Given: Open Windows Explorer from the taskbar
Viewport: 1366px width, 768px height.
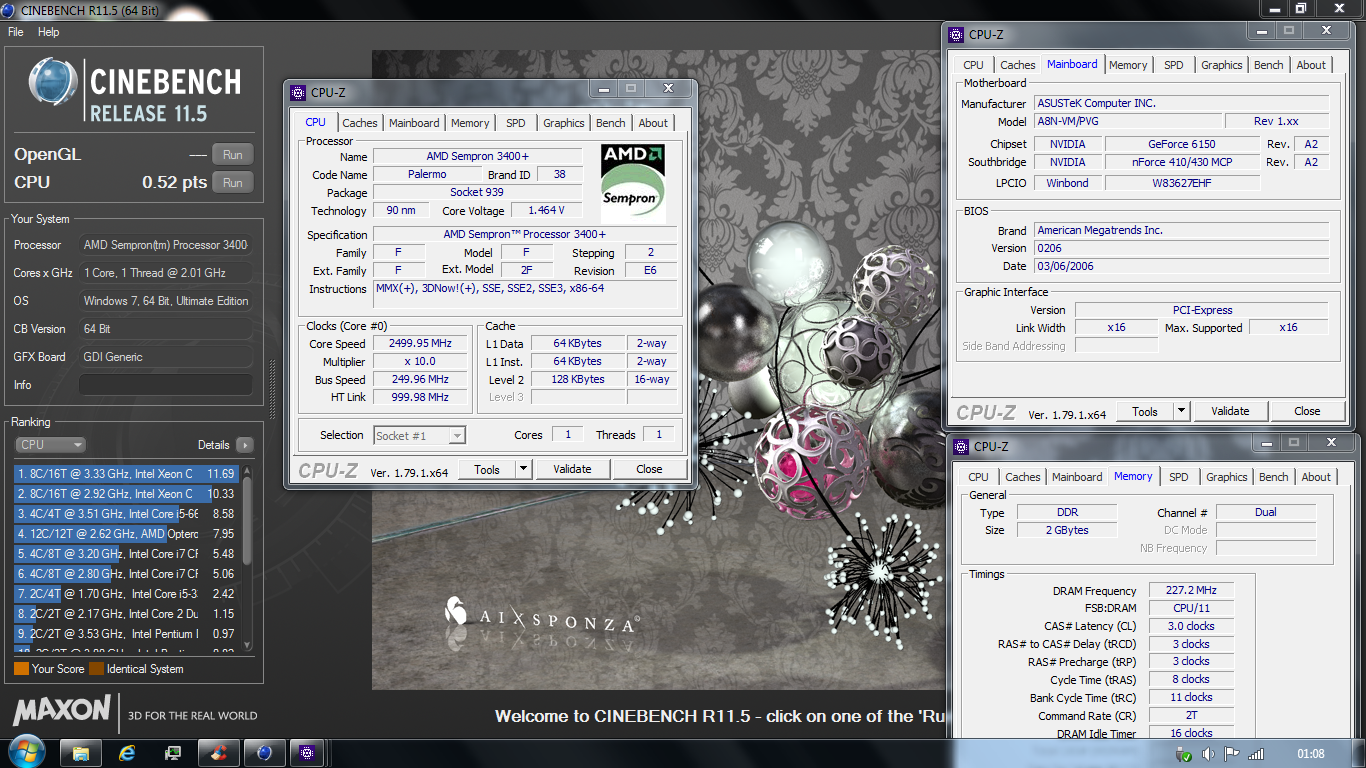Looking at the screenshot, I should pos(81,752).
